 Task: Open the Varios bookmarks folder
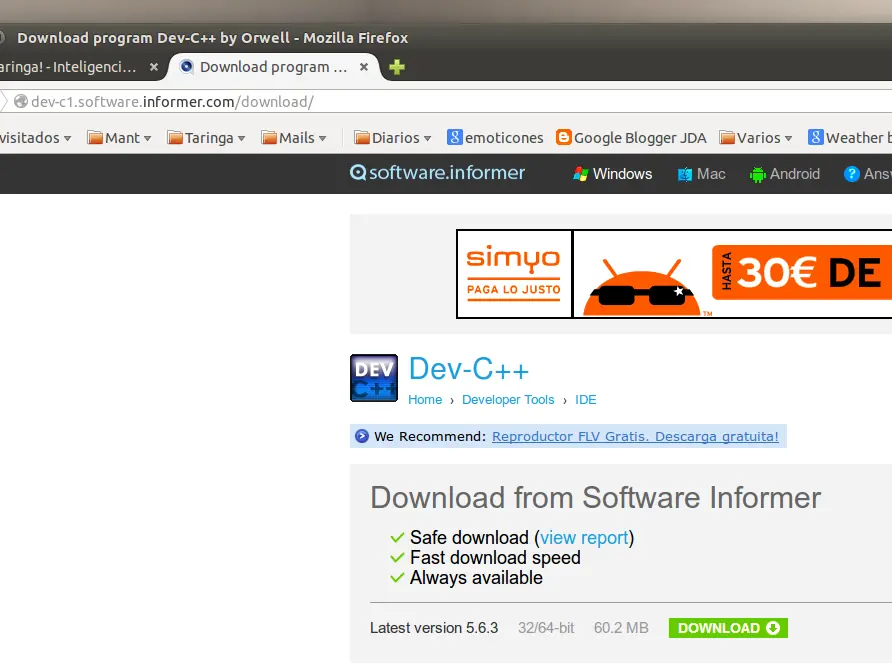coord(755,138)
